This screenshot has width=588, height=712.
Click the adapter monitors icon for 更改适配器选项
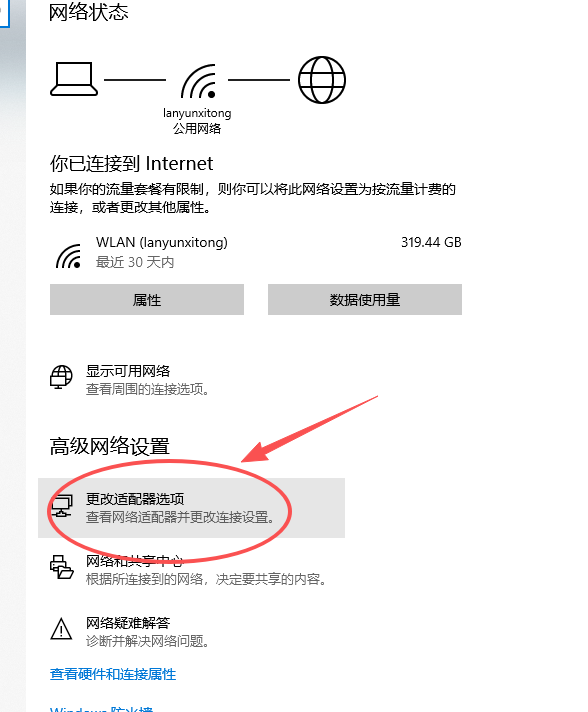coord(62,506)
